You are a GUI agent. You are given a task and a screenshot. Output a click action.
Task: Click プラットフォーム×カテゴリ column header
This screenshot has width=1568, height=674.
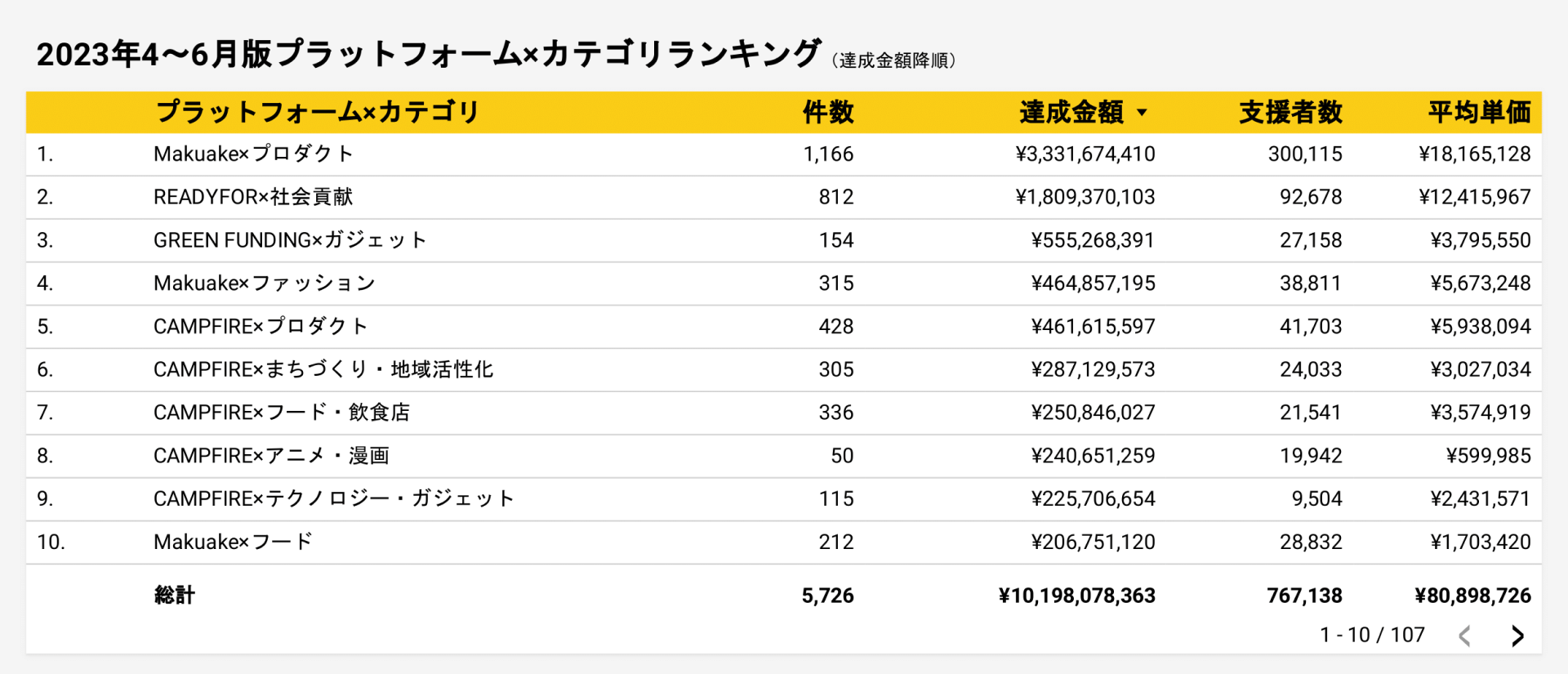point(317,112)
